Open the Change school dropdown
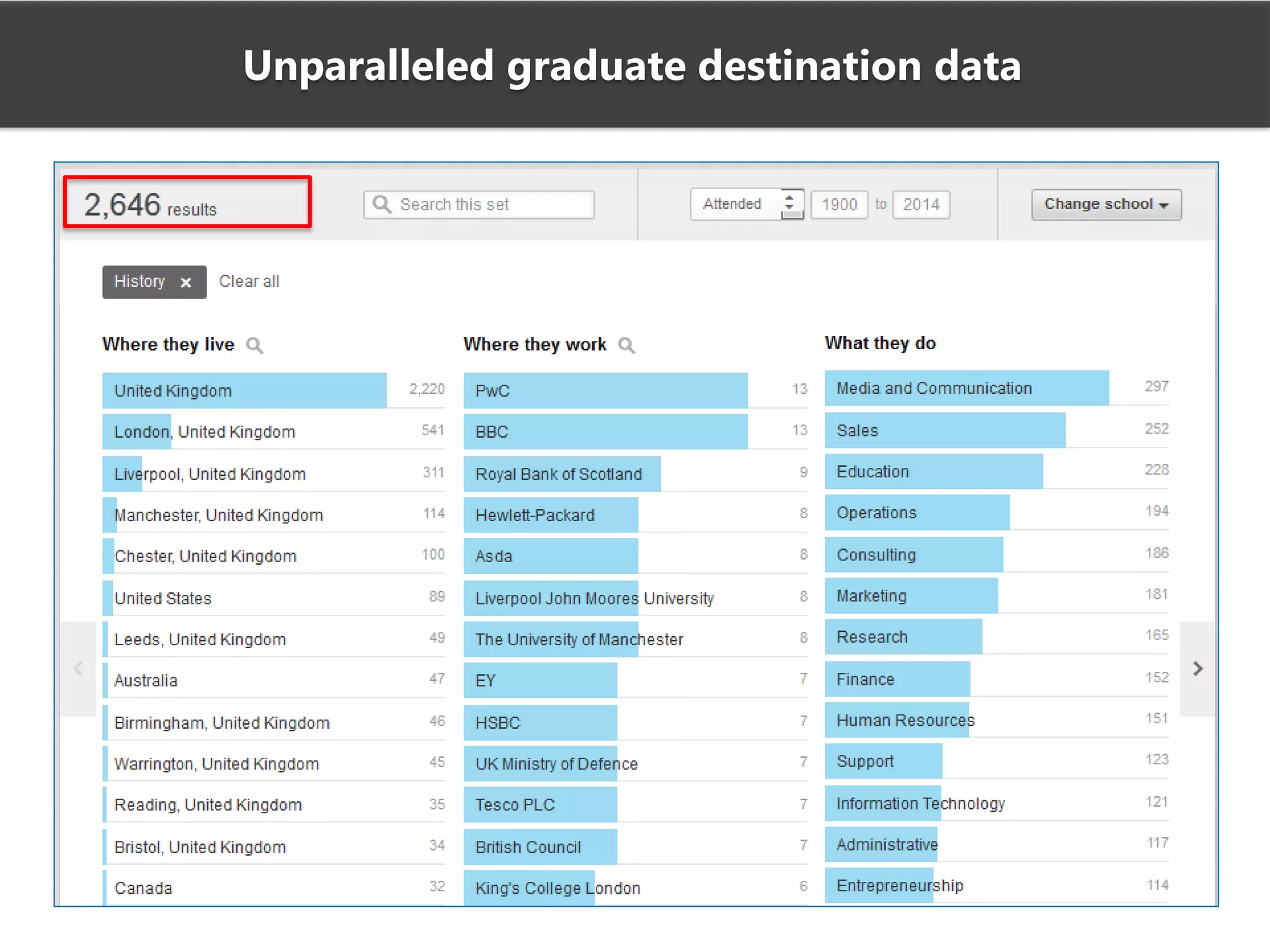Screen dimensions: 1270x952 click(x=1106, y=205)
